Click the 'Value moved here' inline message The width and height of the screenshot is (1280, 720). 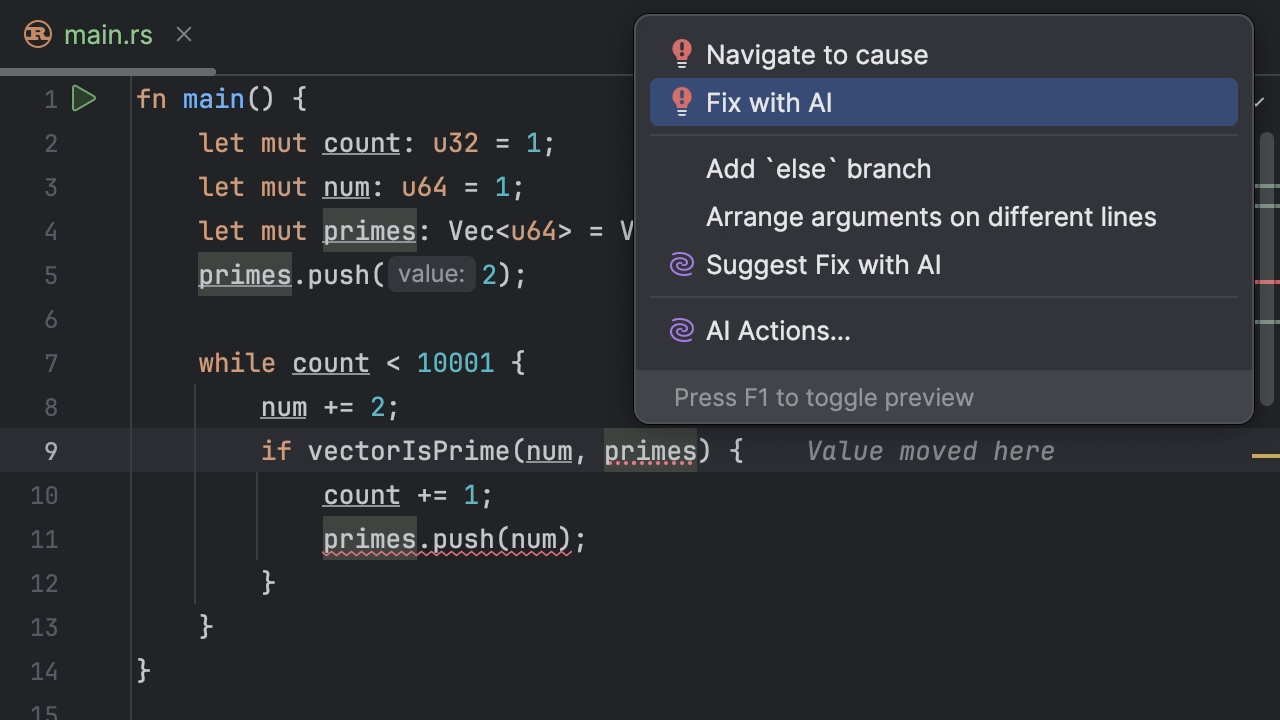tap(930, 451)
